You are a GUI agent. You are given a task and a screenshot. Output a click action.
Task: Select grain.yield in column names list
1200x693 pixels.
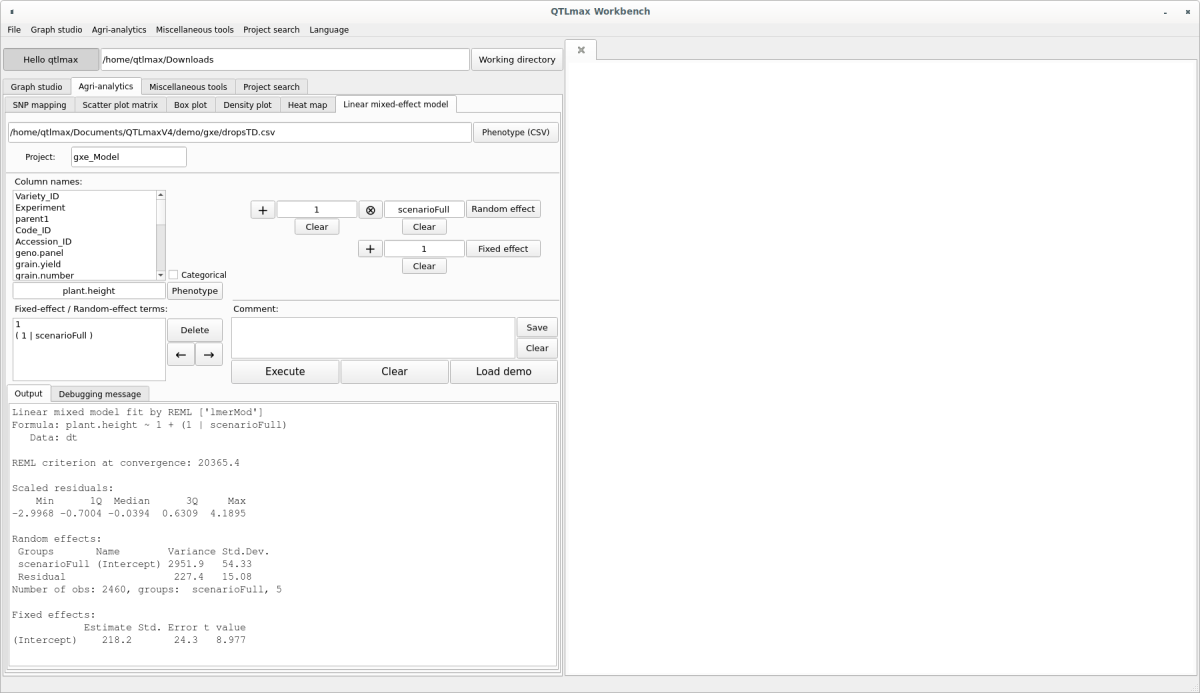coord(38,264)
